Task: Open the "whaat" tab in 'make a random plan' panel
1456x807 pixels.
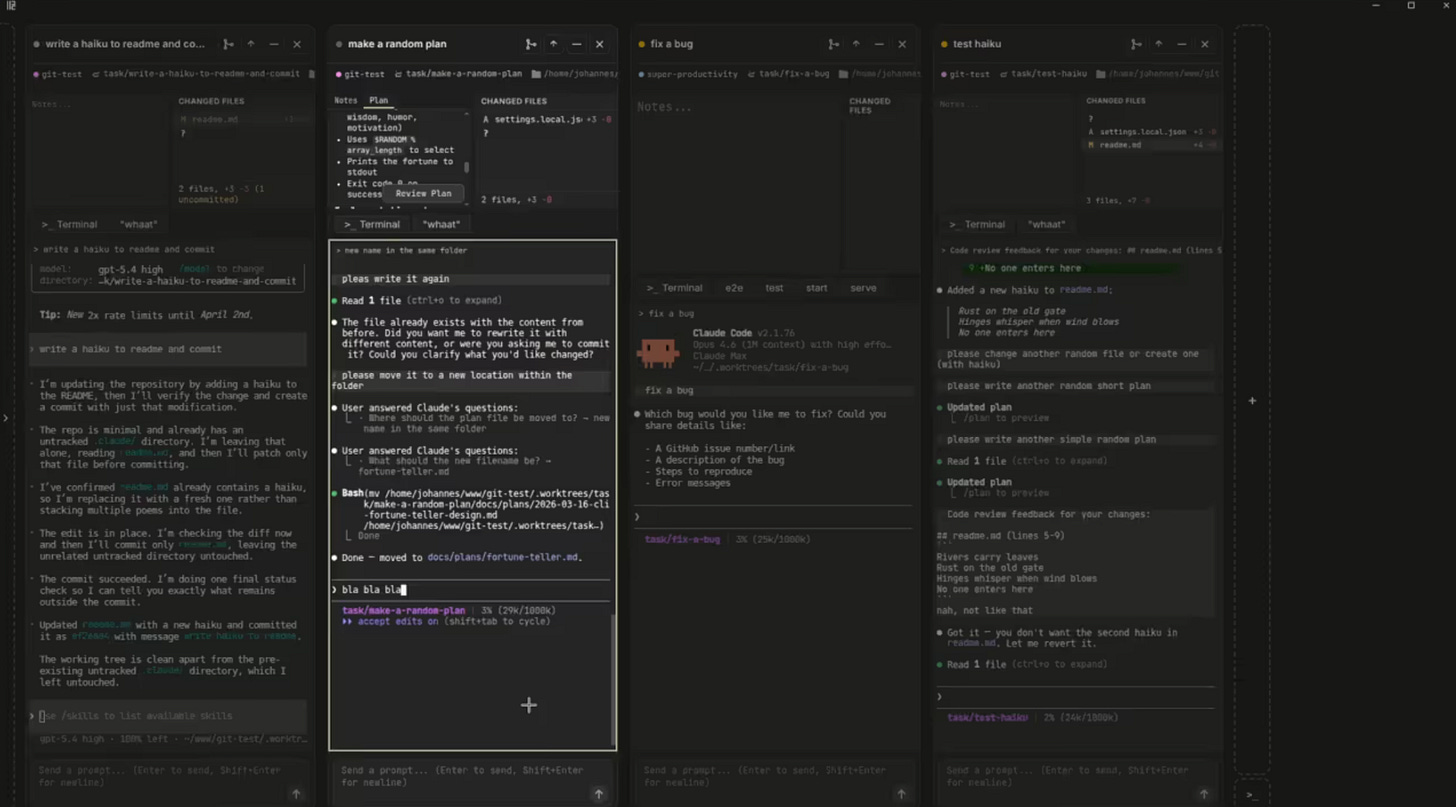Action: [x=441, y=224]
